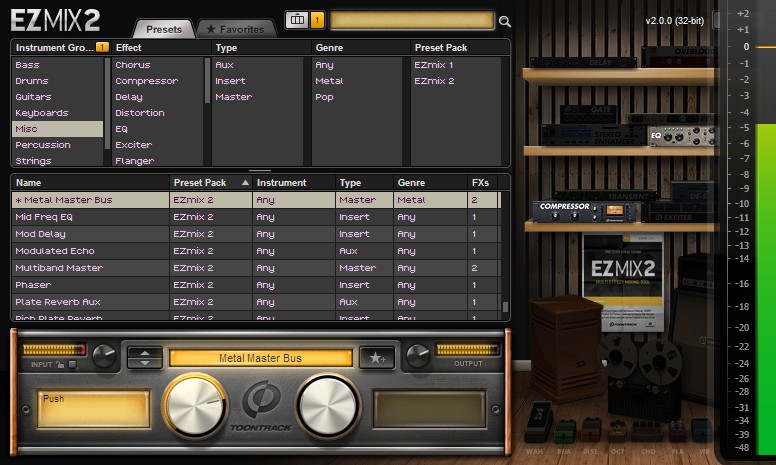Step to previous preset with up arrow
This screenshot has width=776, height=465.
click(x=145, y=353)
